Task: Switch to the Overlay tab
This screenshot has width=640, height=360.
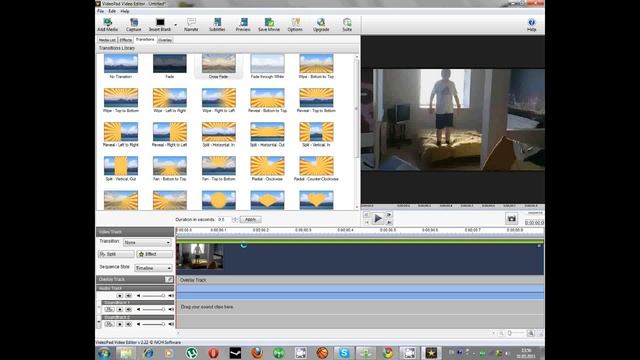Action: 165,40
